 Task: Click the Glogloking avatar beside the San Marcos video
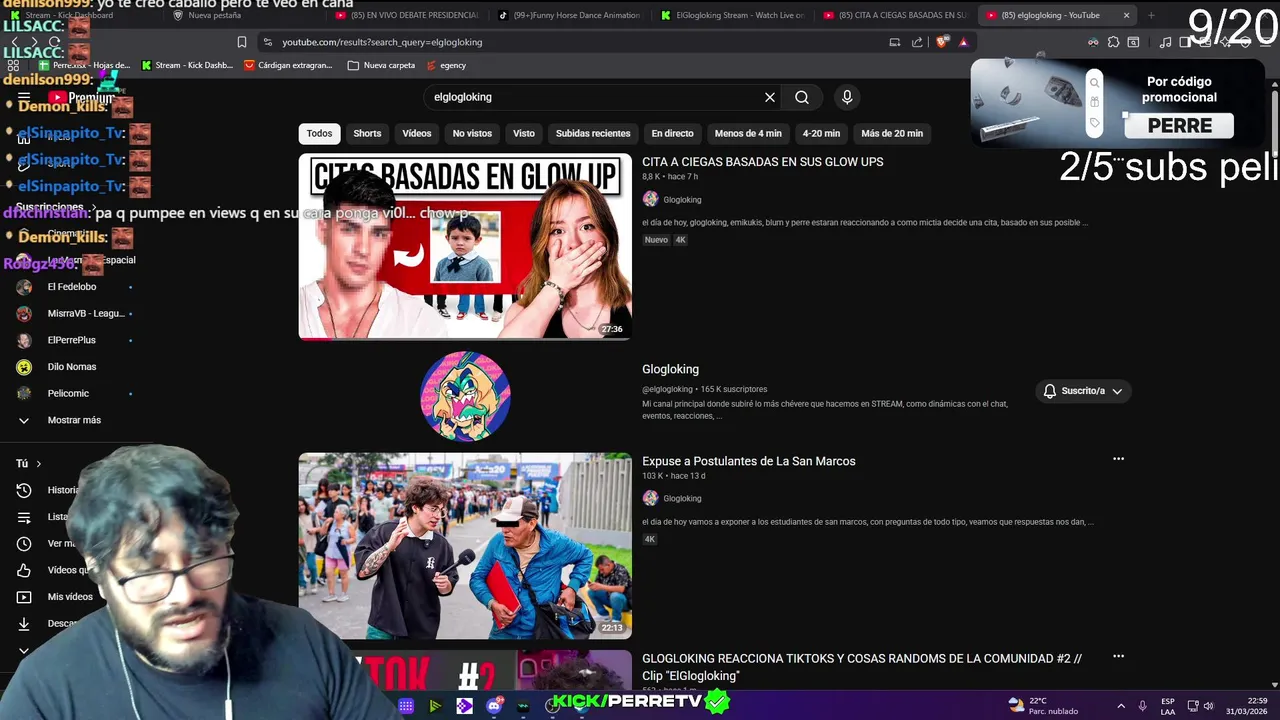650,498
